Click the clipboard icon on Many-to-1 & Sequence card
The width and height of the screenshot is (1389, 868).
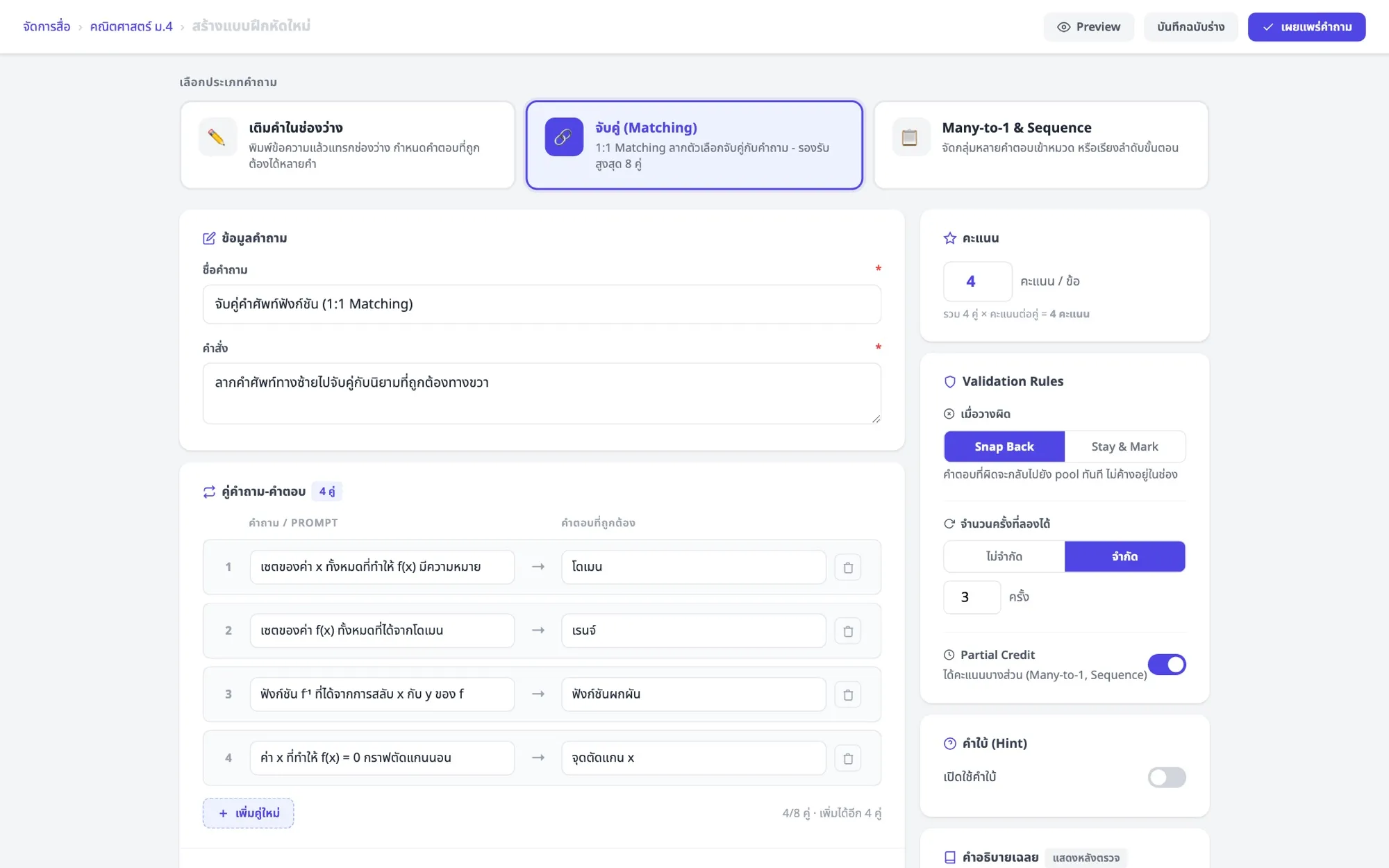coord(910,137)
